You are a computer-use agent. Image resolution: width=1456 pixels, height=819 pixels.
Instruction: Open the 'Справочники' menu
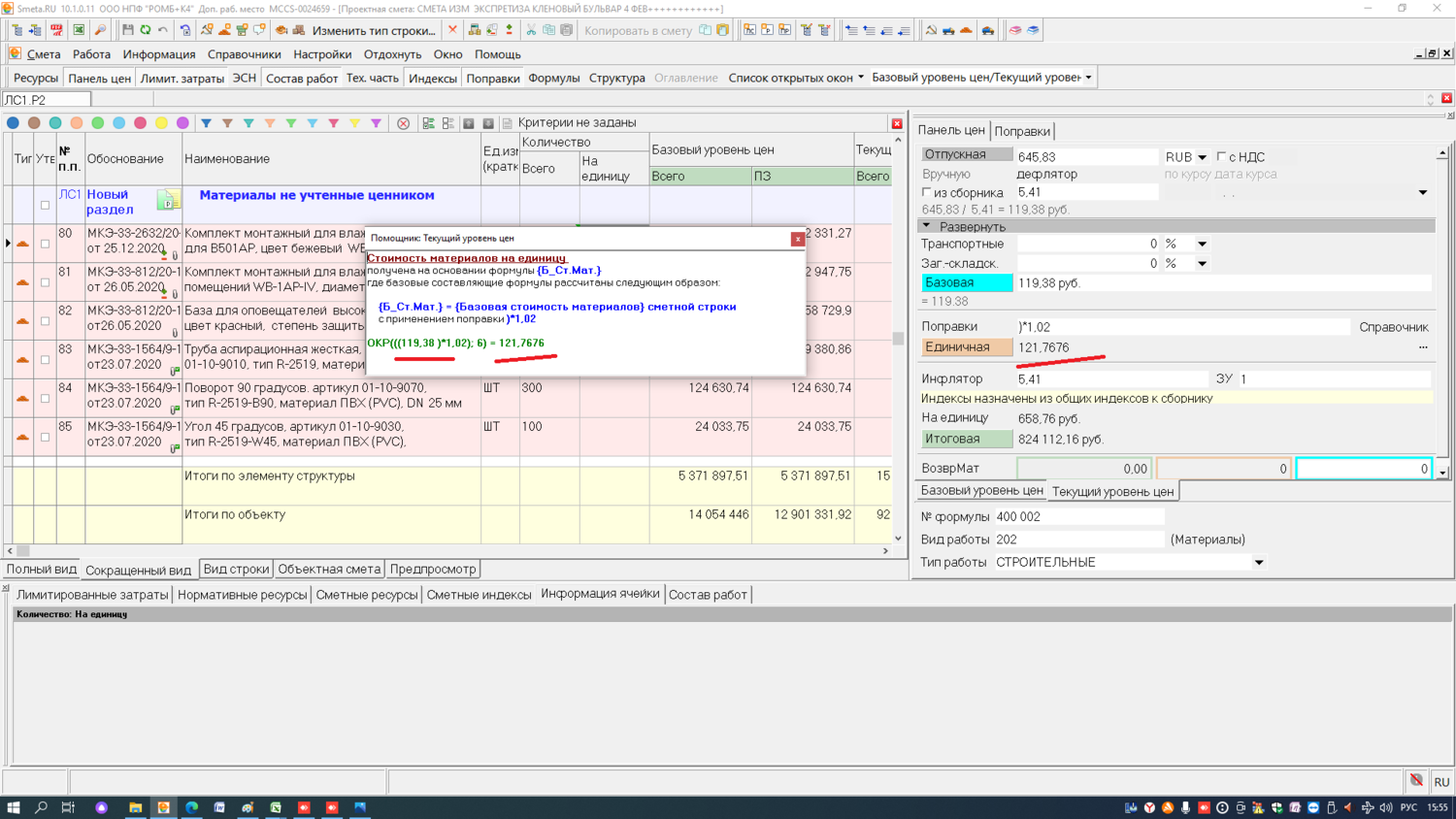(x=244, y=54)
